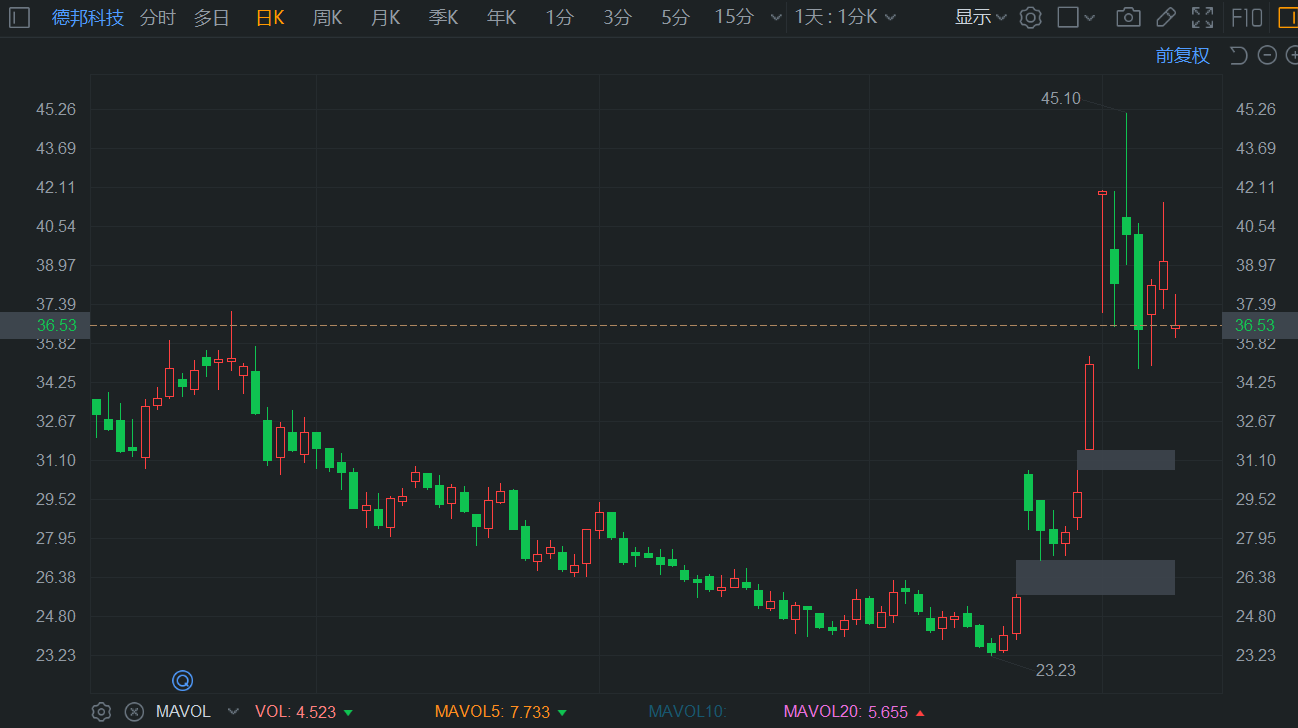Click 前复权 adjustment link
The image size is (1298, 728).
[x=1183, y=55]
